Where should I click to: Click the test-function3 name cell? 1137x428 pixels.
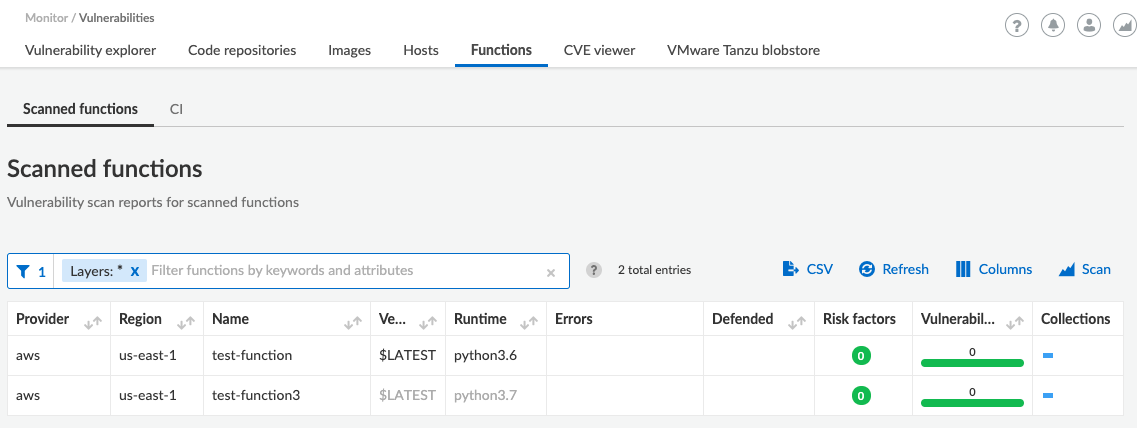point(255,395)
